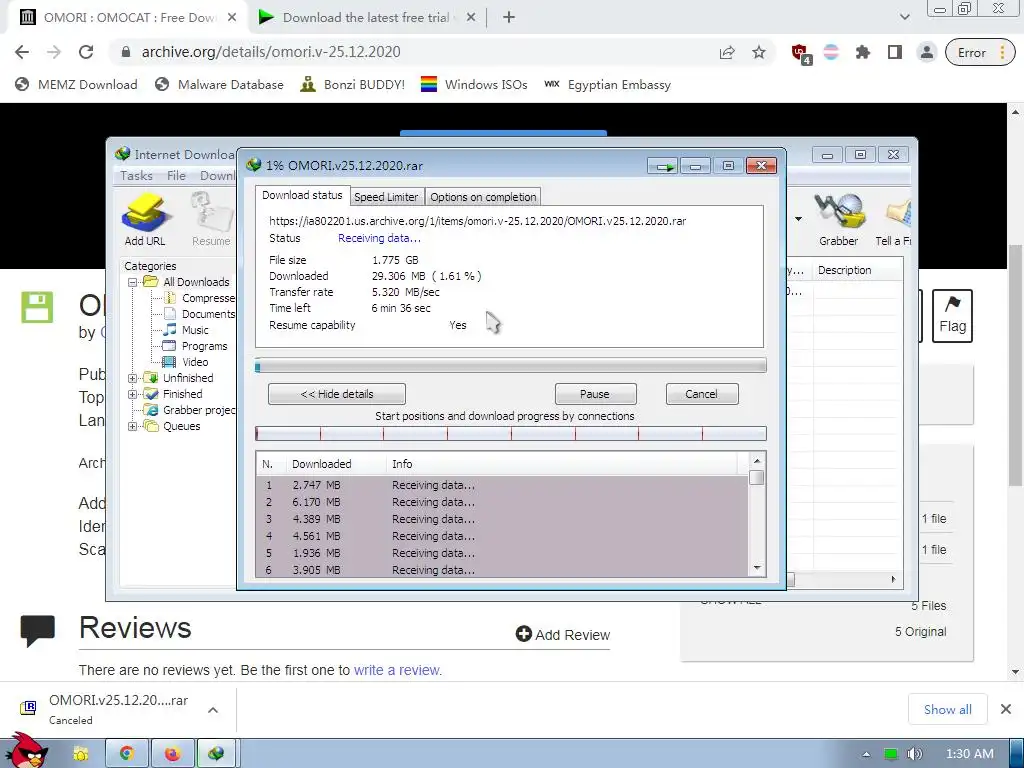Open new browser tab
The height and width of the screenshot is (768, 1024).
[509, 18]
